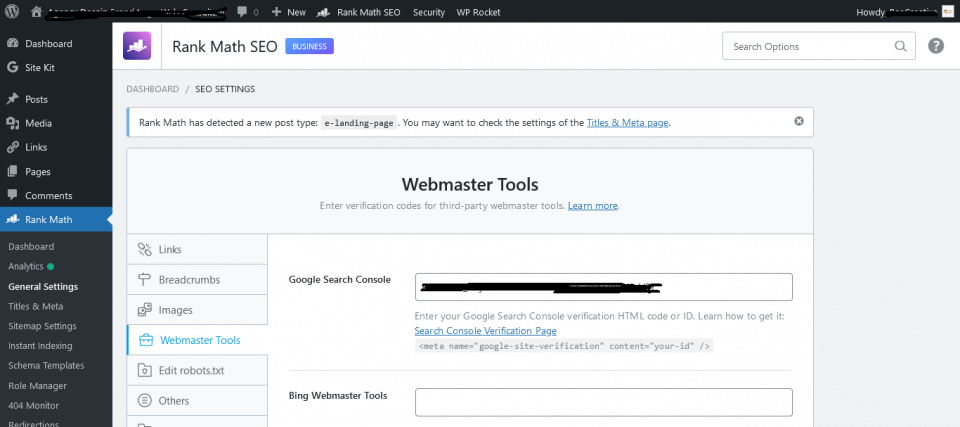Click the Dashboard gauge icon in sidebar

(12, 43)
